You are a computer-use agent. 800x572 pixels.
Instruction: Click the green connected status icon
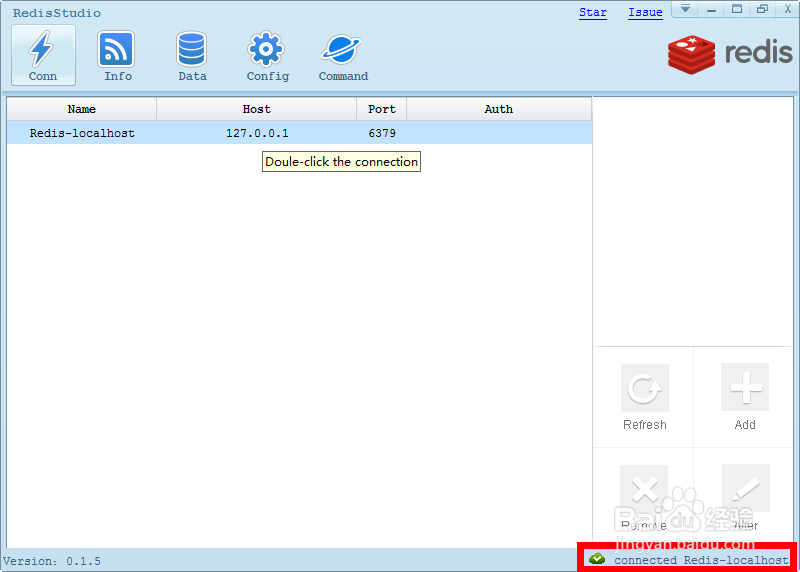click(x=596, y=559)
